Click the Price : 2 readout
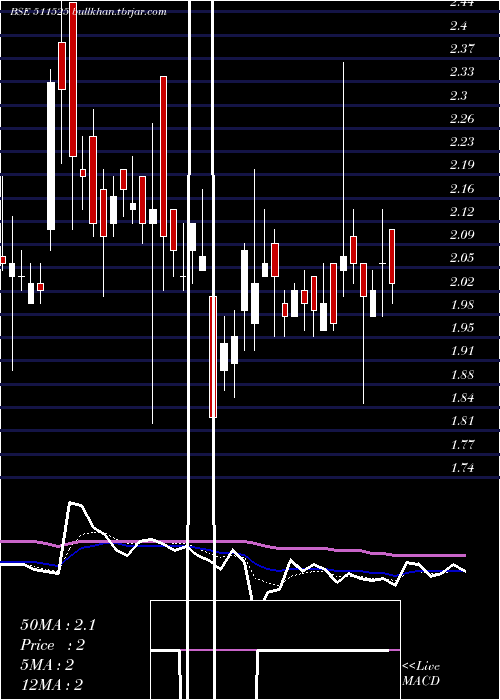The width and height of the screenshot is (500, 700). pos(53,645)
